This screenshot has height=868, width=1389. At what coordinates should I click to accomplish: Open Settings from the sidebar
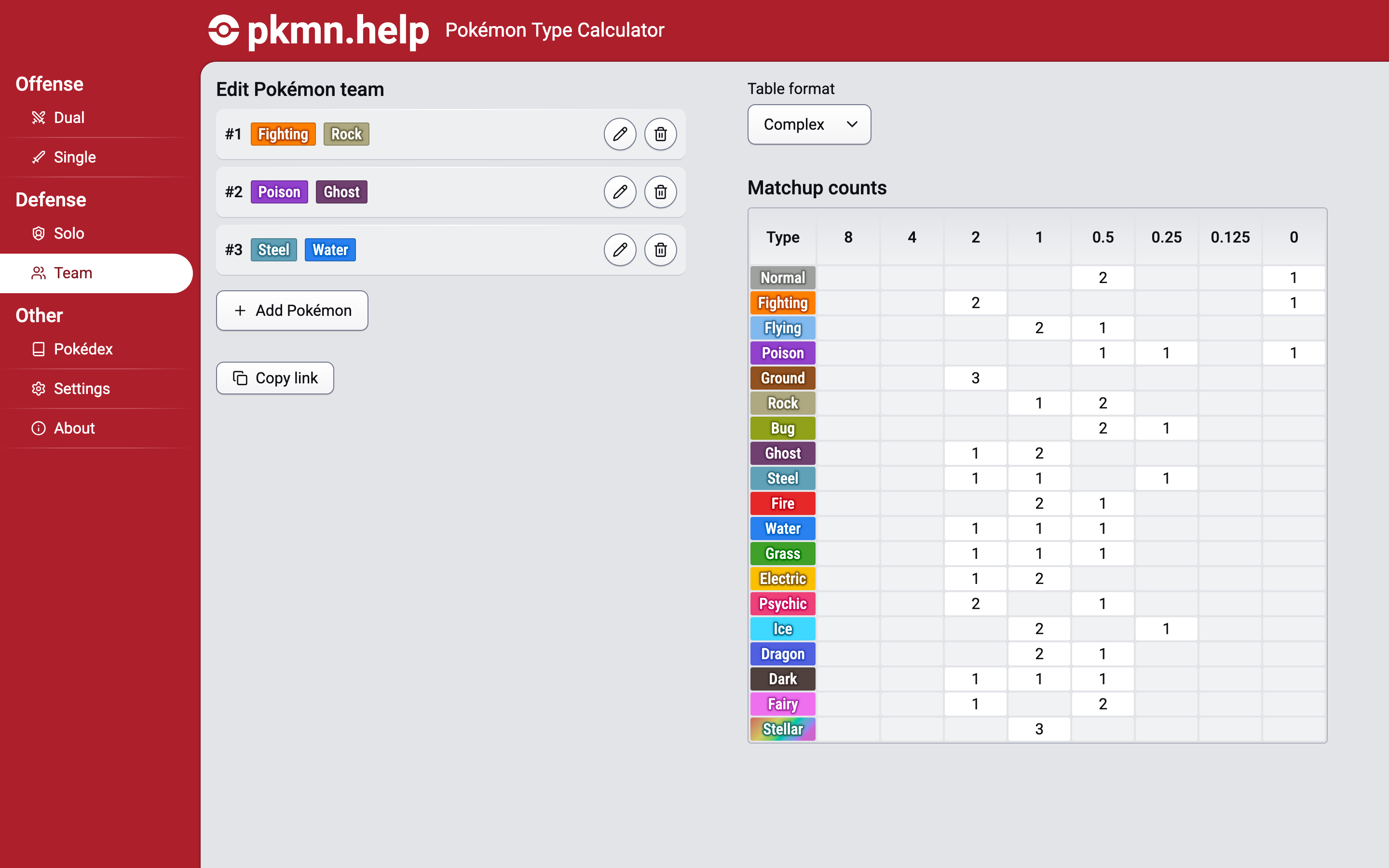click(x=82, y=389)
